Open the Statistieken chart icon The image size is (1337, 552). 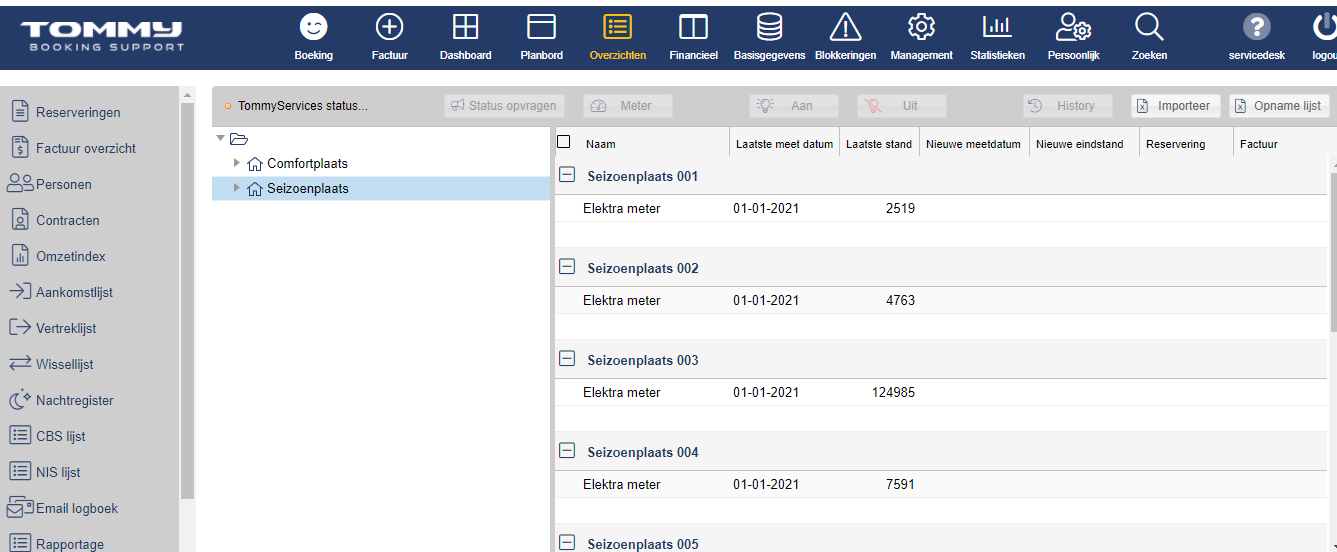(997, 27)
